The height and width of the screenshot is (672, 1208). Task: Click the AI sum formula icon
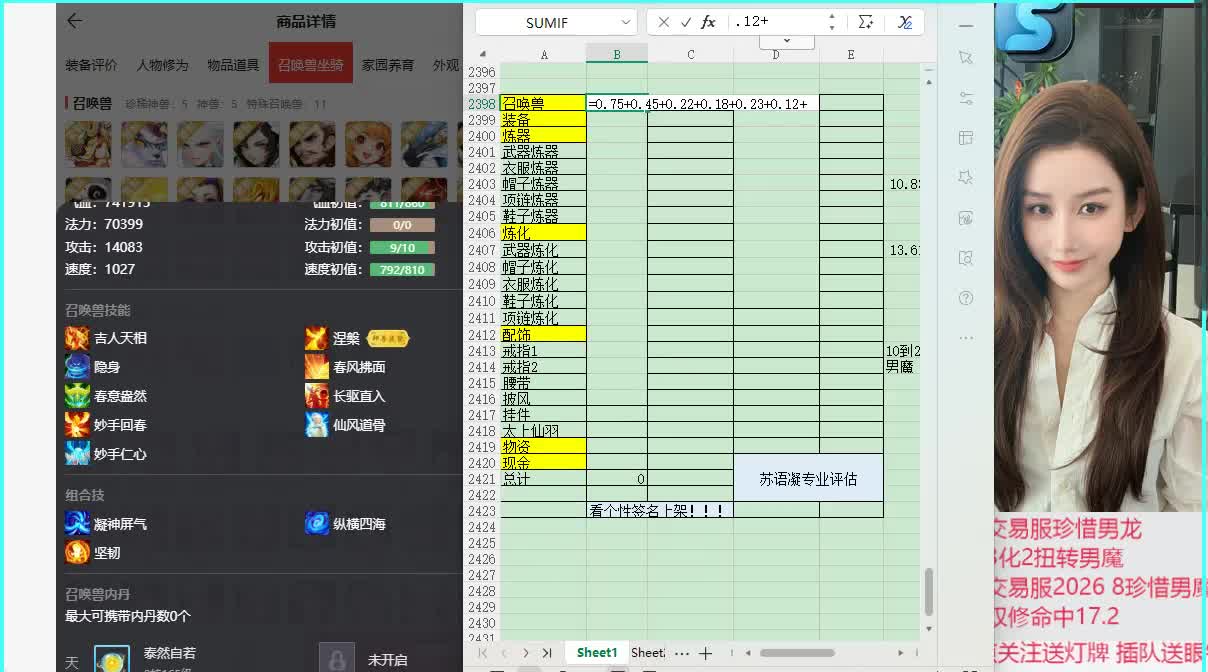coord(866,22)
